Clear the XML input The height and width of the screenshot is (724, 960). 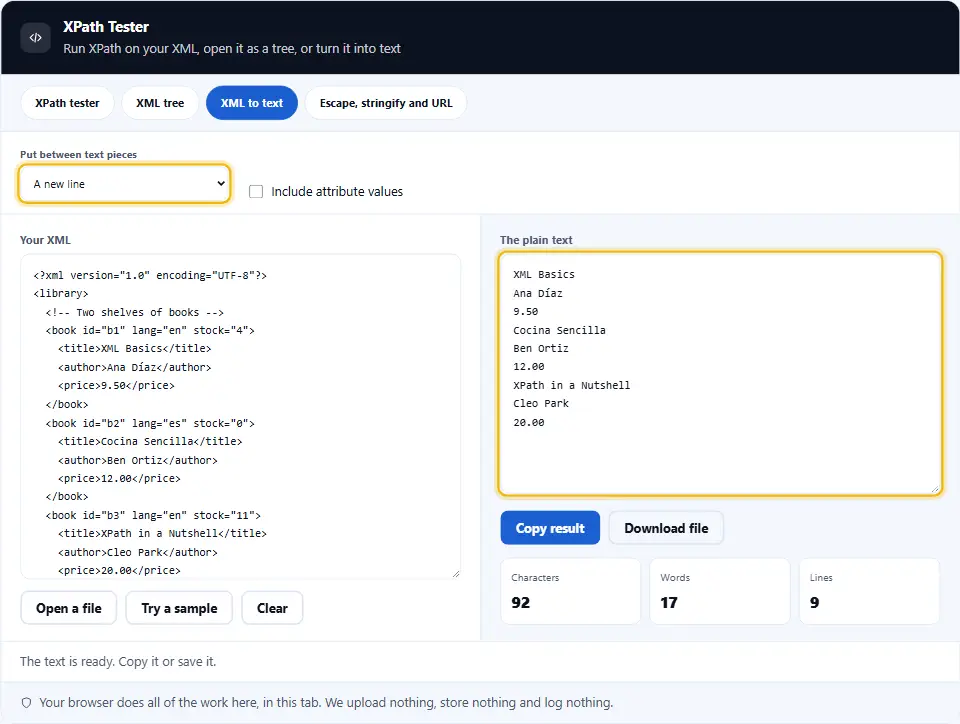[272, 608]
